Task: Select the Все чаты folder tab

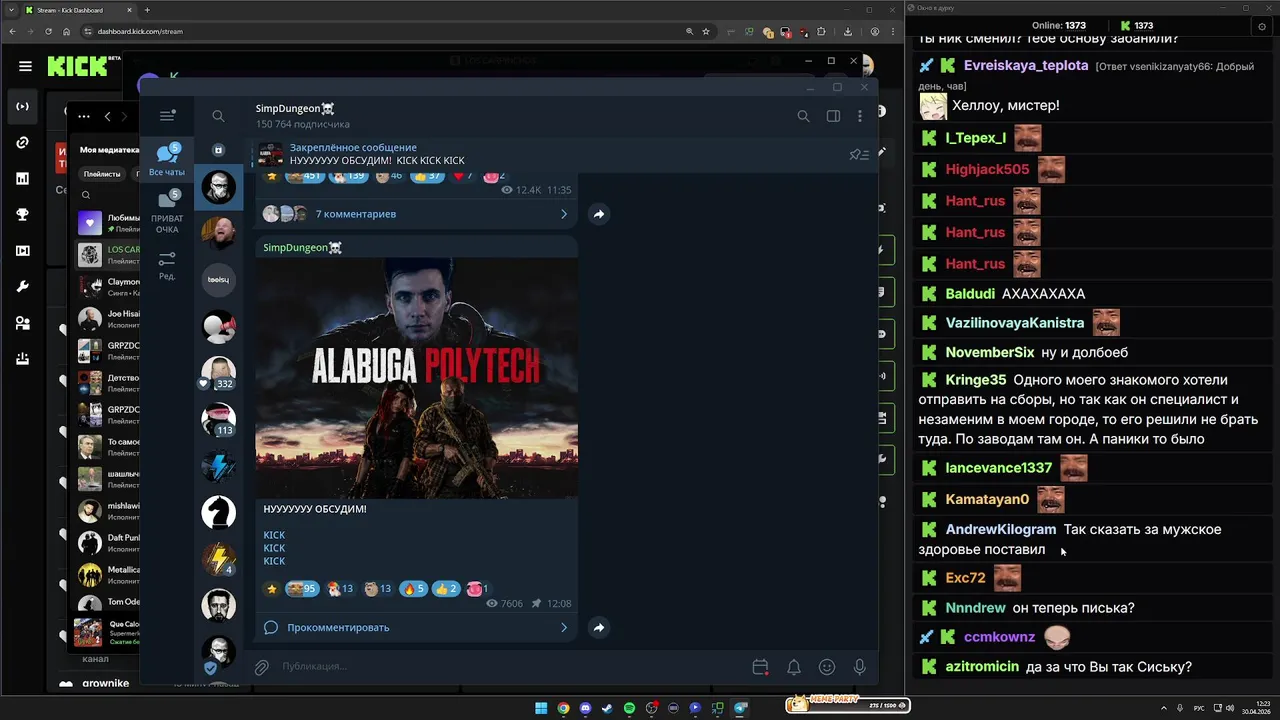Action: [167, 159]
